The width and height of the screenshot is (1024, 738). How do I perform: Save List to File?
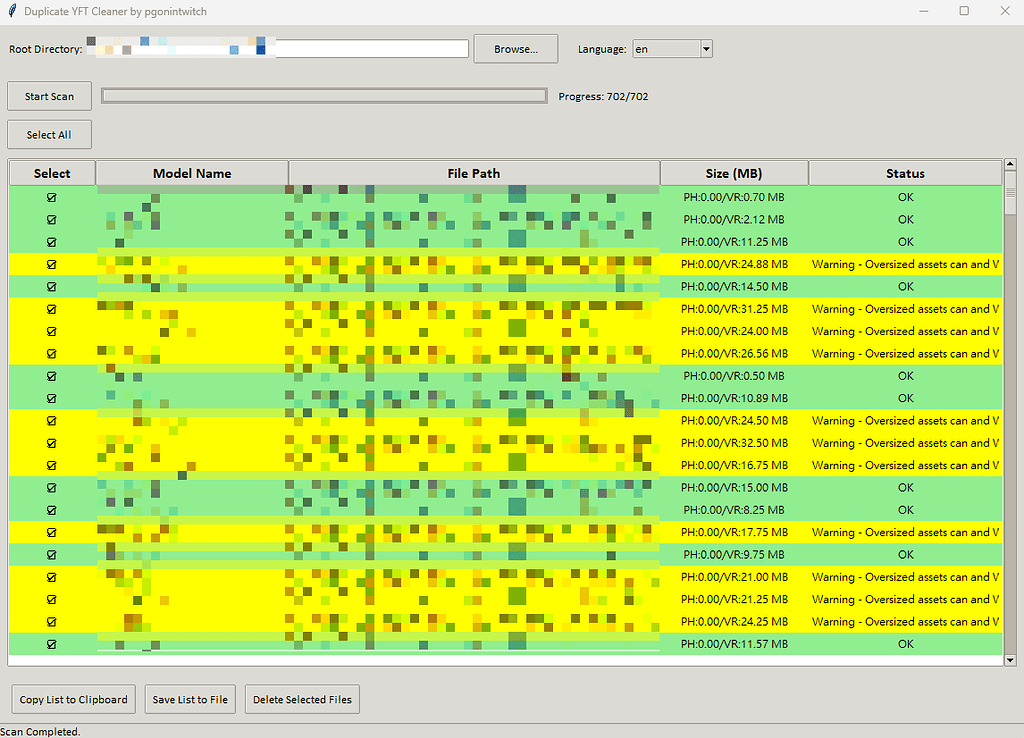(189, 699)
